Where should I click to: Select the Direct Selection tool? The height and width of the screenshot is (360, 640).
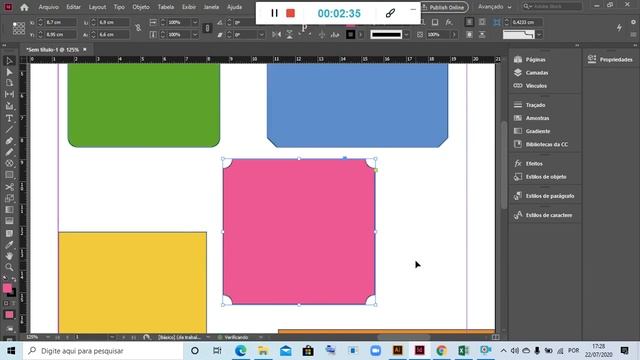[9, 72]
